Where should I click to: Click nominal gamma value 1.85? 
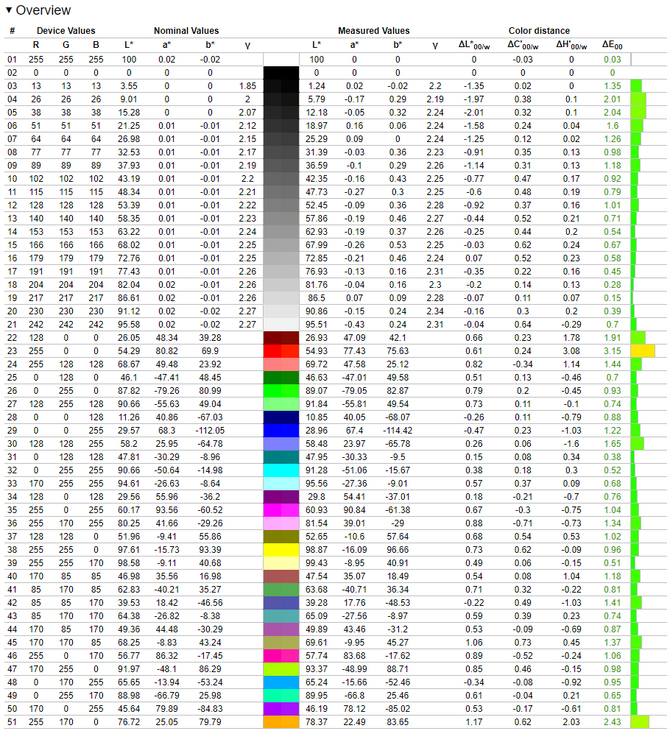(x=248, y=86)
